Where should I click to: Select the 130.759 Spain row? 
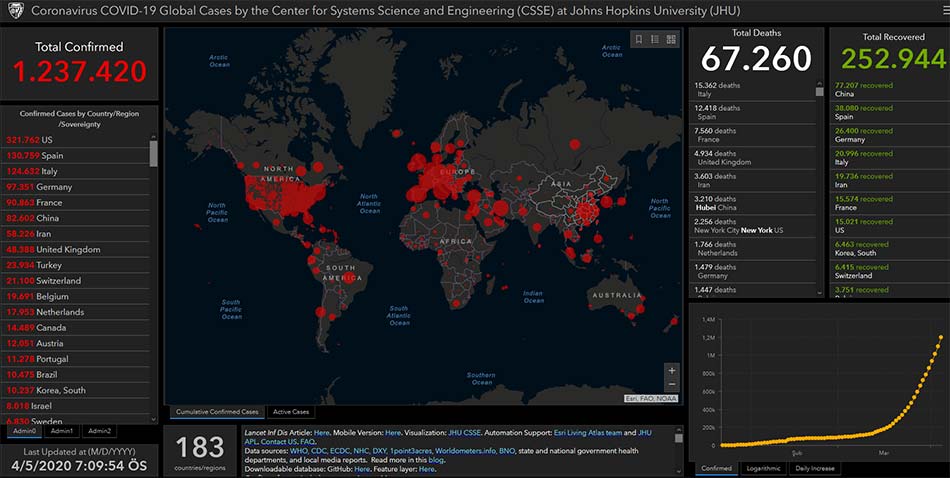[75, 156]
